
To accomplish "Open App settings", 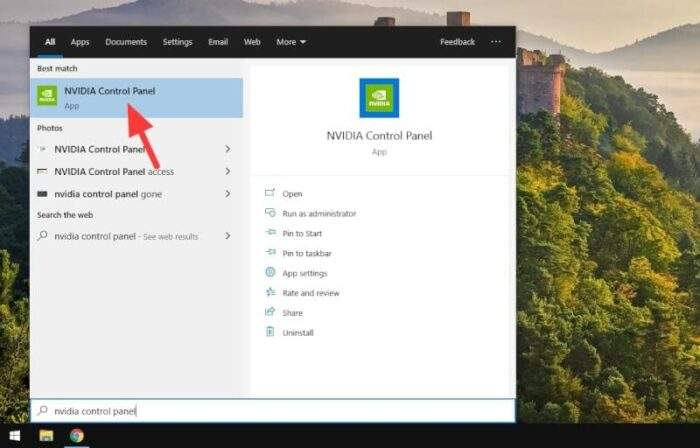I will 304,274.
